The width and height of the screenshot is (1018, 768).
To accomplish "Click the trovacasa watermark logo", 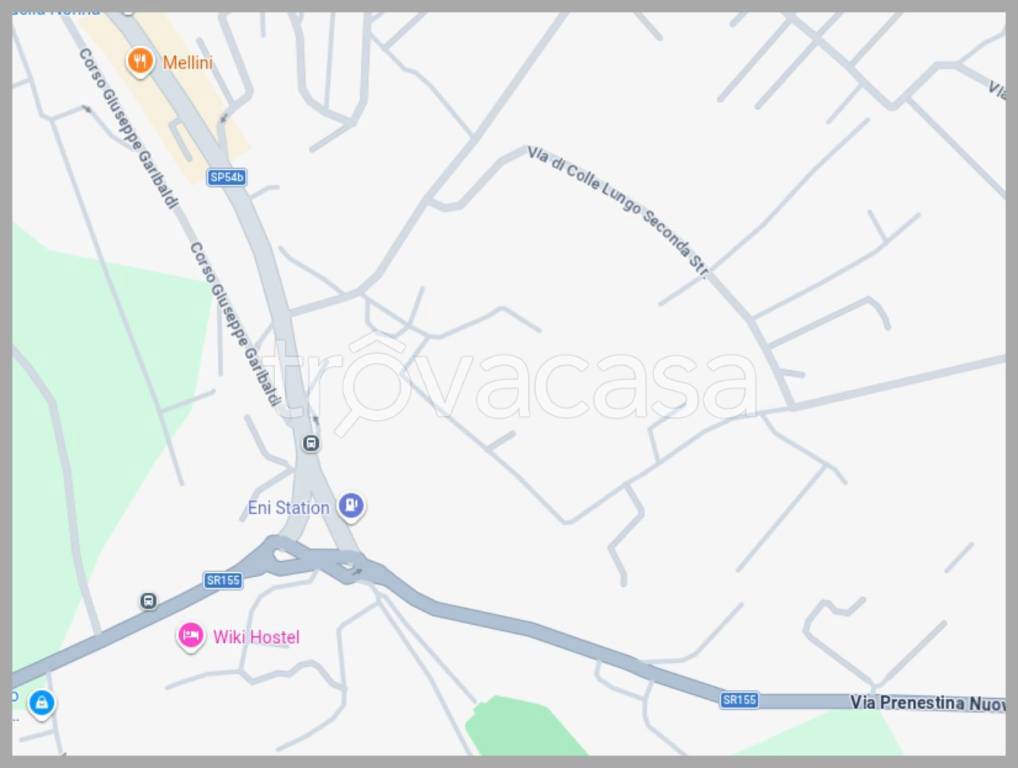I will 510,383.
